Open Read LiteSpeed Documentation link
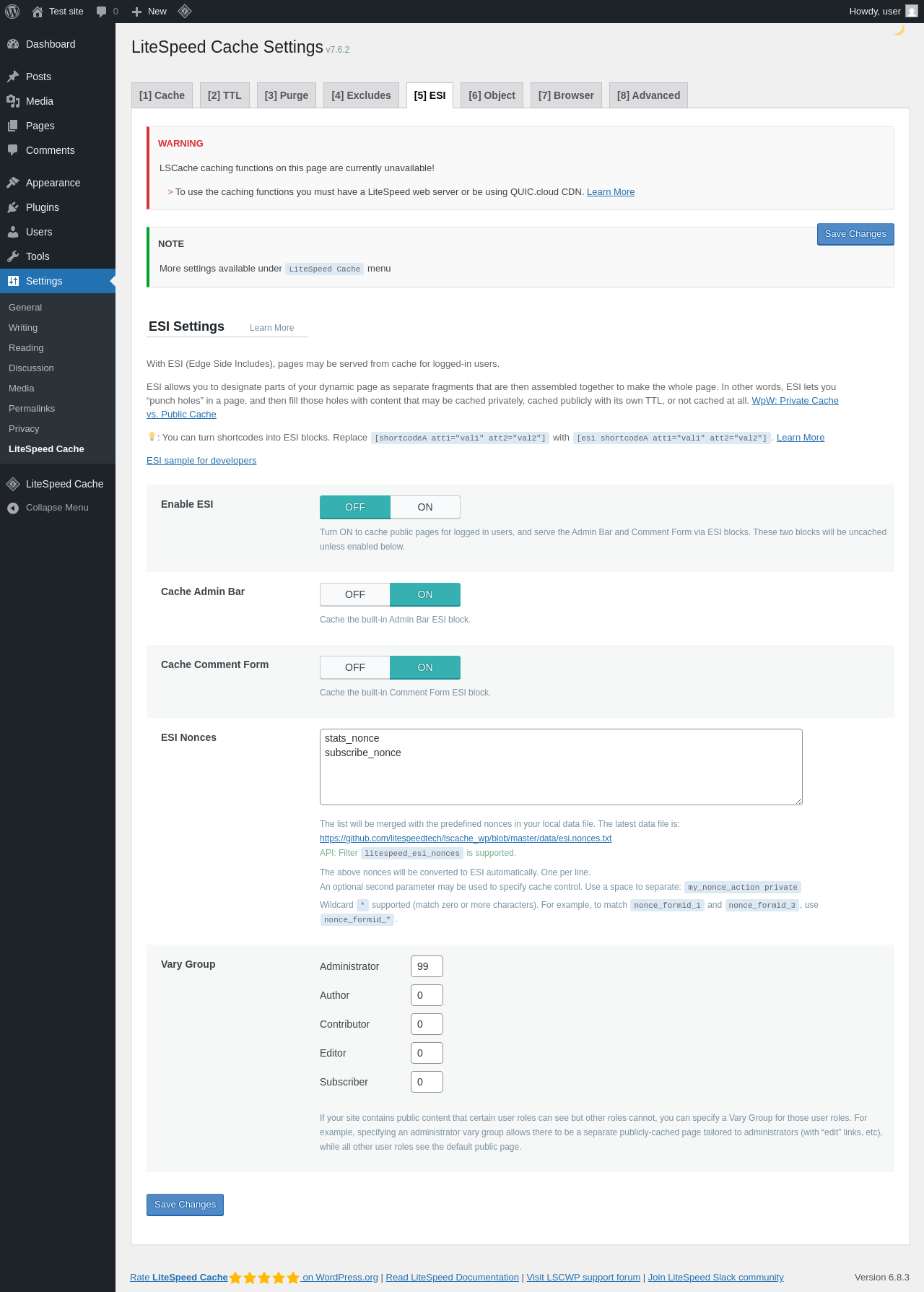This screenshot has width=924, height=1292. click(453, 1278)
